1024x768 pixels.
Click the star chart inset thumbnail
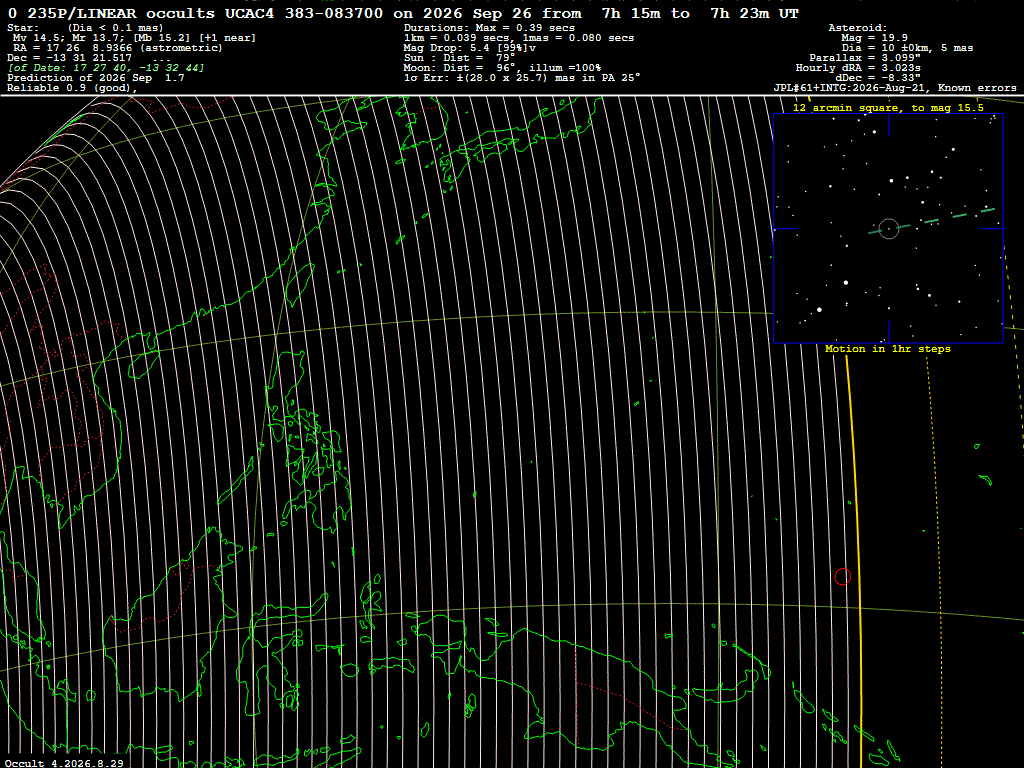[888, 228]
